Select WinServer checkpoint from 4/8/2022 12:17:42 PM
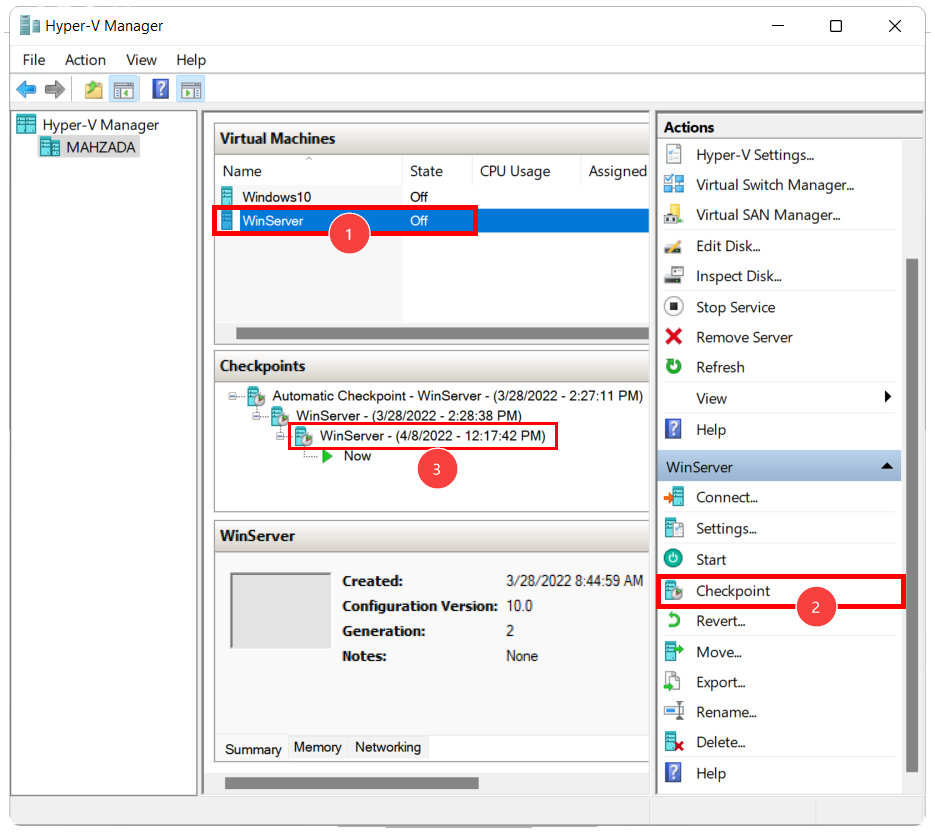This screenshot has height=834, width=935. tap(432, 436)
